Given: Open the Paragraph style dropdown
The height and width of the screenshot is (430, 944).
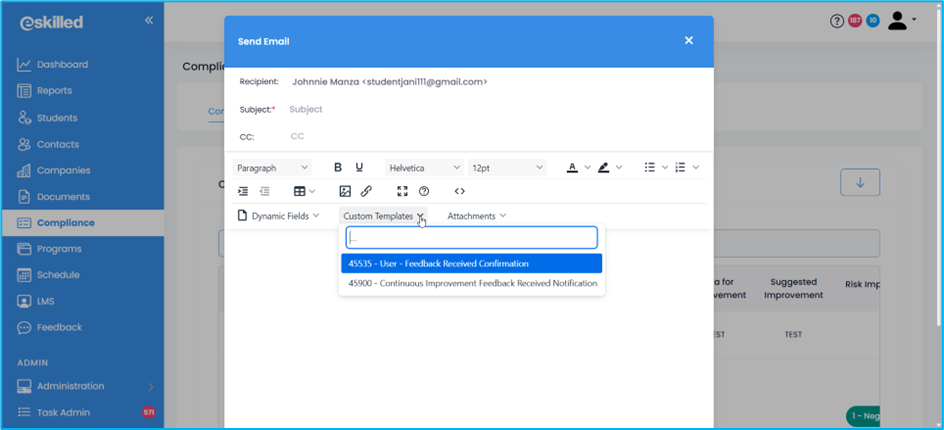Looking at the screenshot, I should coord(272,168).
